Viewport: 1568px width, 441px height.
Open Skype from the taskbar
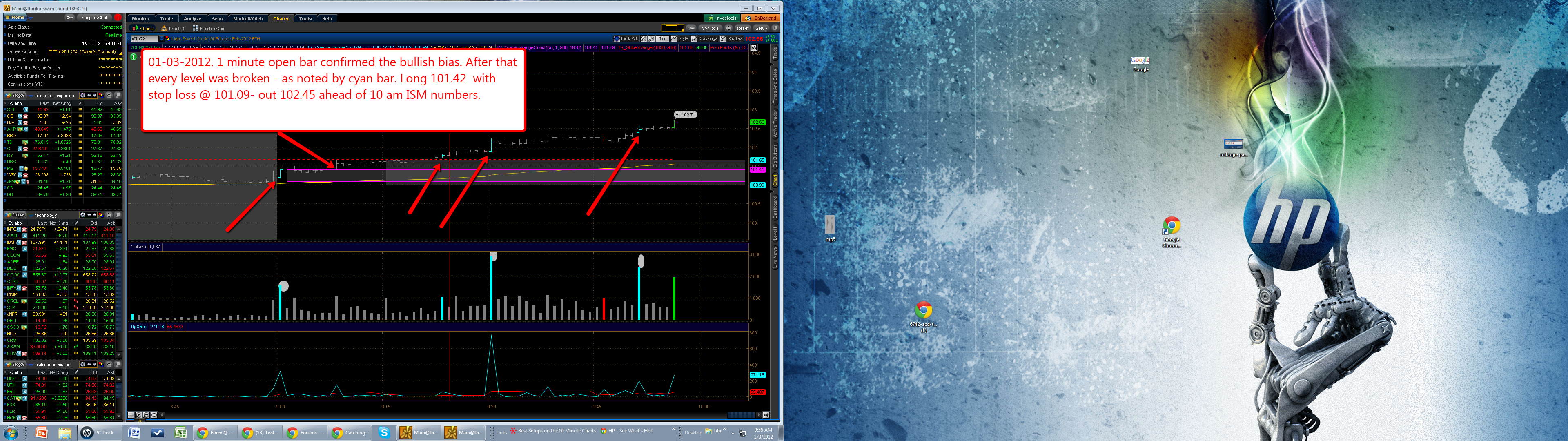click(383, 432)
